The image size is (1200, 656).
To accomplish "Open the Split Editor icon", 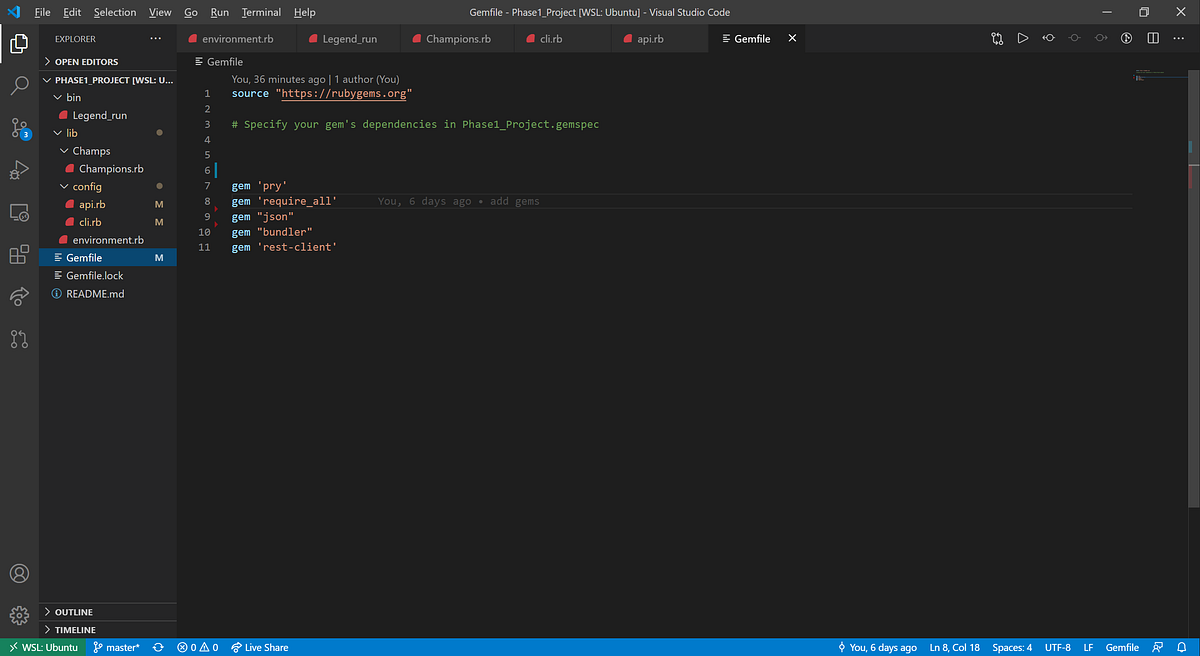I will 1153,37.
